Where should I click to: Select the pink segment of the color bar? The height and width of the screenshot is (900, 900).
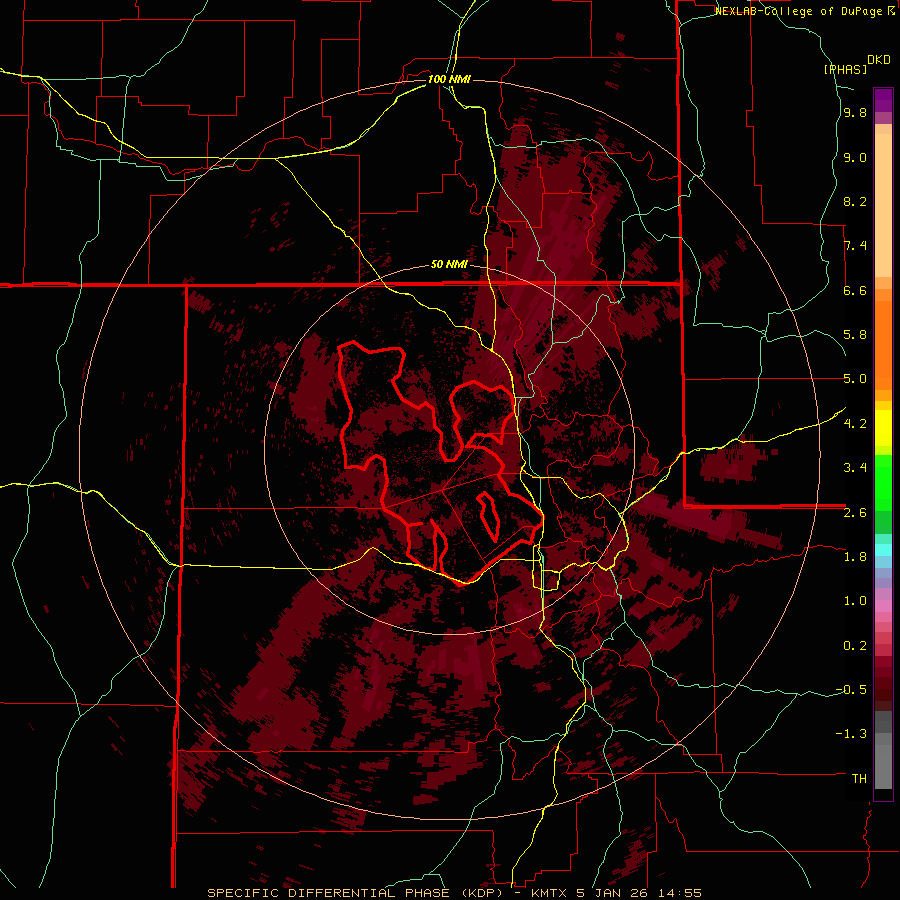tap(883, 606)
